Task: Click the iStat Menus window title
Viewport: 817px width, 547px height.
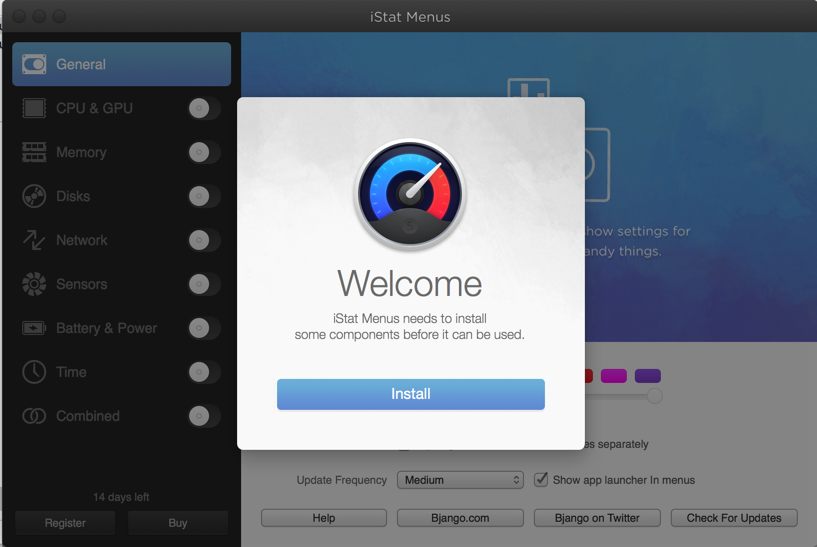Action: pyautogui.click(x=410, y=17)
